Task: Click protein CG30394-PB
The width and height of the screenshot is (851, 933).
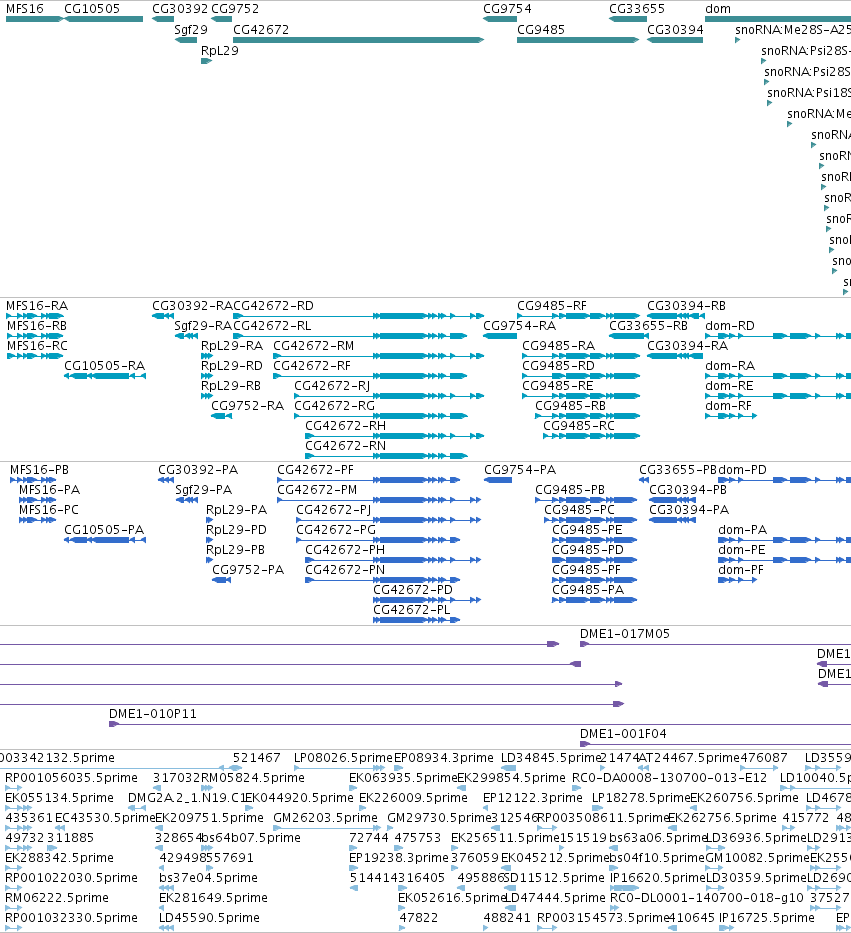Action: coord(688,490)
